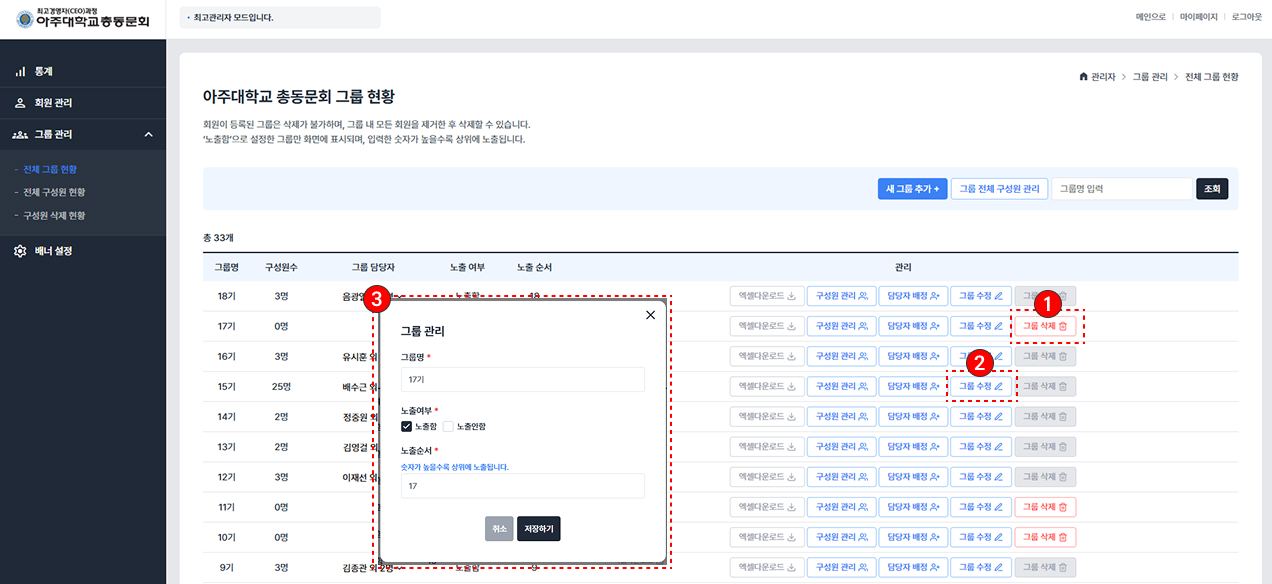This screenshot has height=584, width=1272.
Task: Click the 그룹 관리 breadcrumb
Action: pos(1150,77)
